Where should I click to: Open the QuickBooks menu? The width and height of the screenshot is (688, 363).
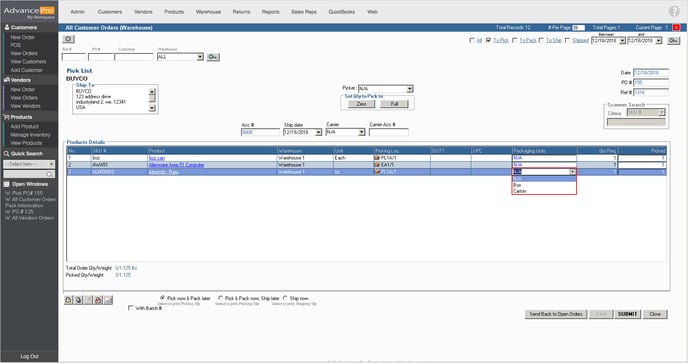pyautogui.click(x=342, y=12)
